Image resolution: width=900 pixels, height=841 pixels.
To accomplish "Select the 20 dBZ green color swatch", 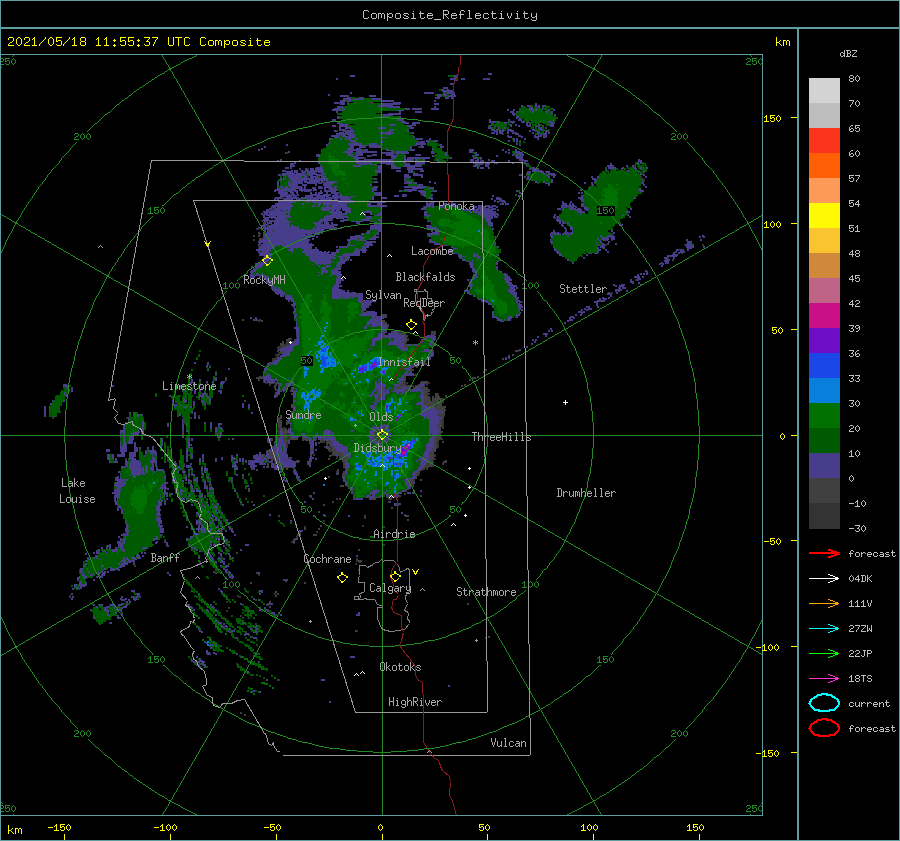I will coord(824,415).
